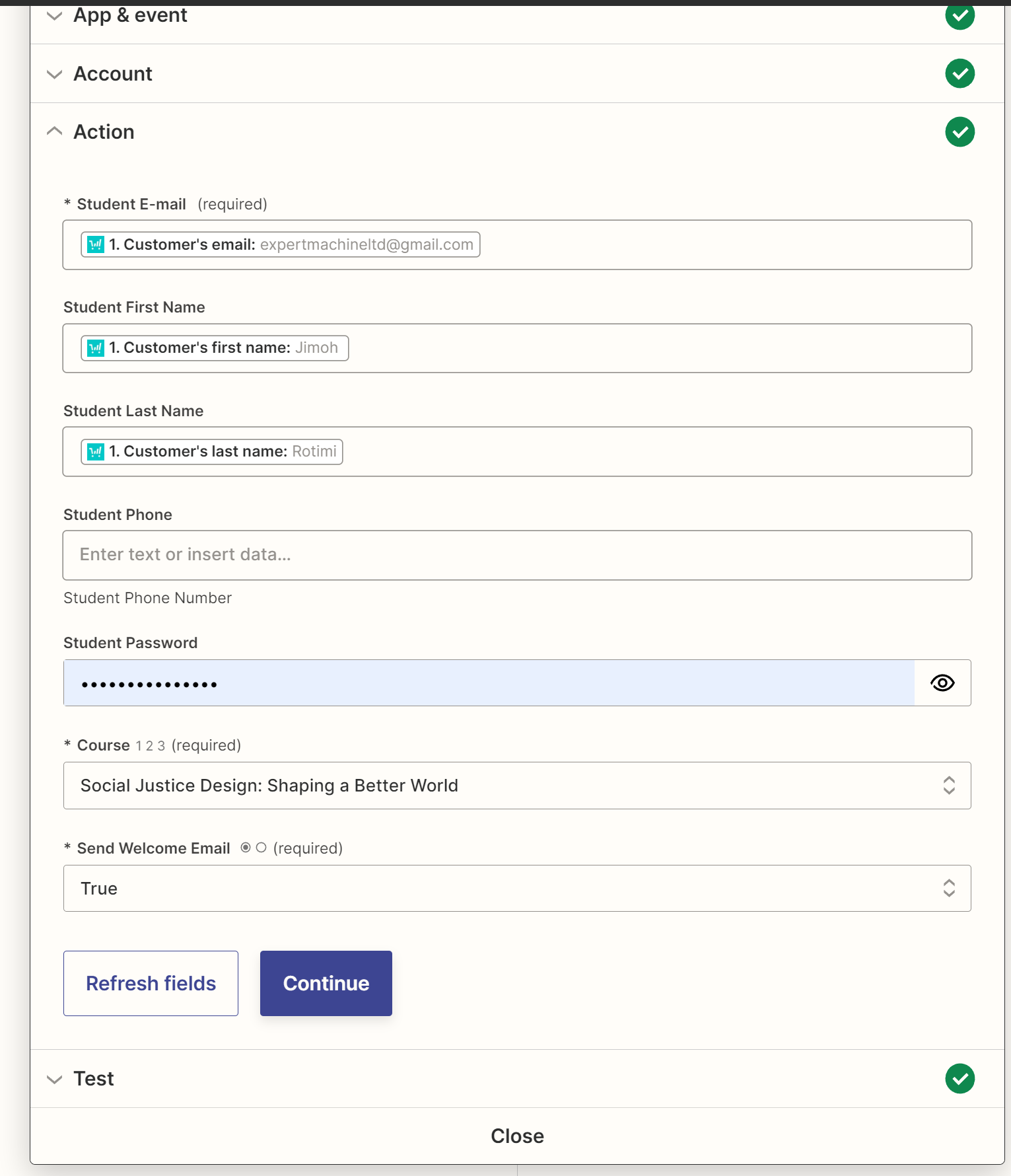Open the Course dropdown

point(517,786)
